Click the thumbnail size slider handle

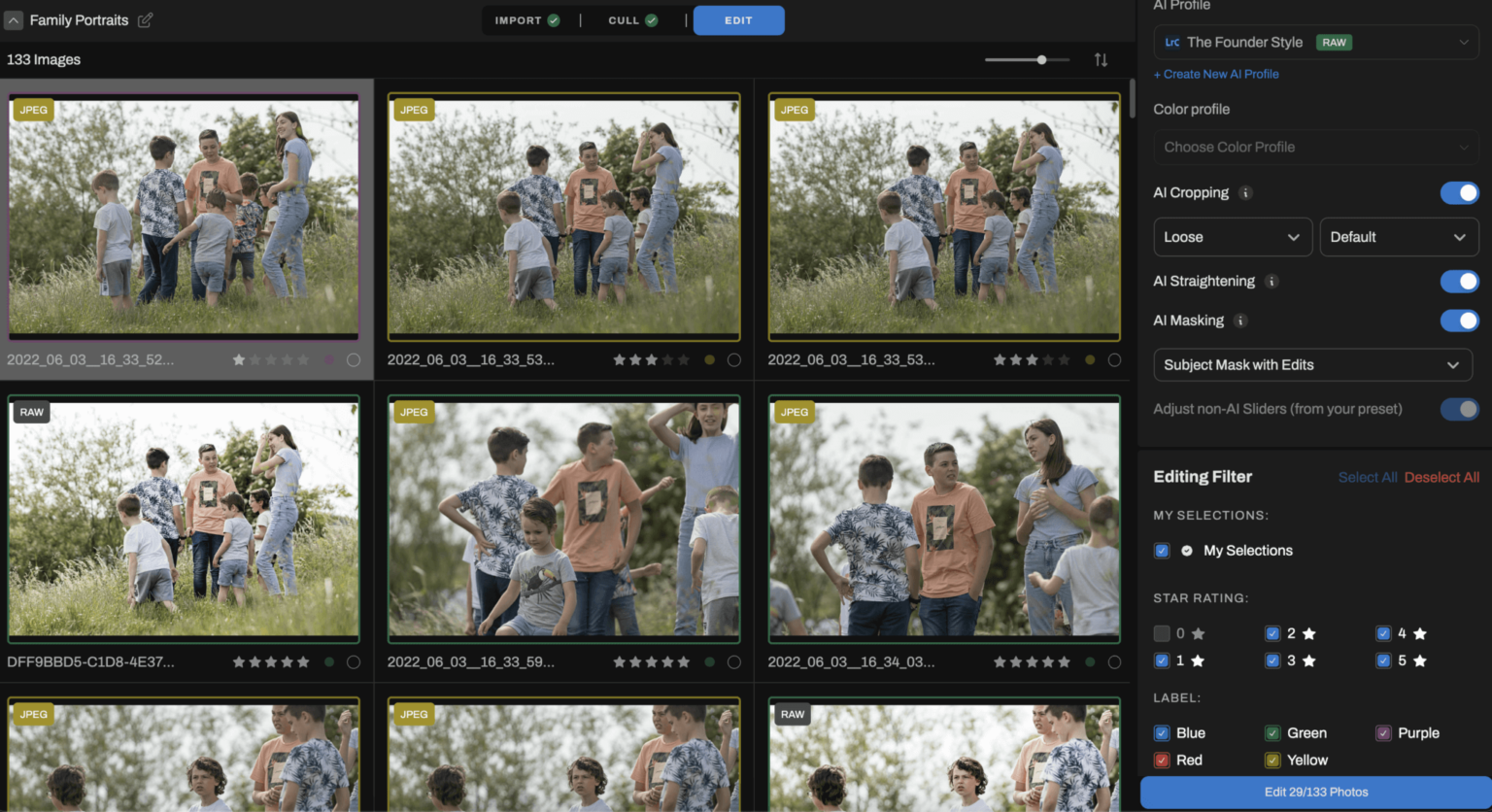[x=1044, y=59]
